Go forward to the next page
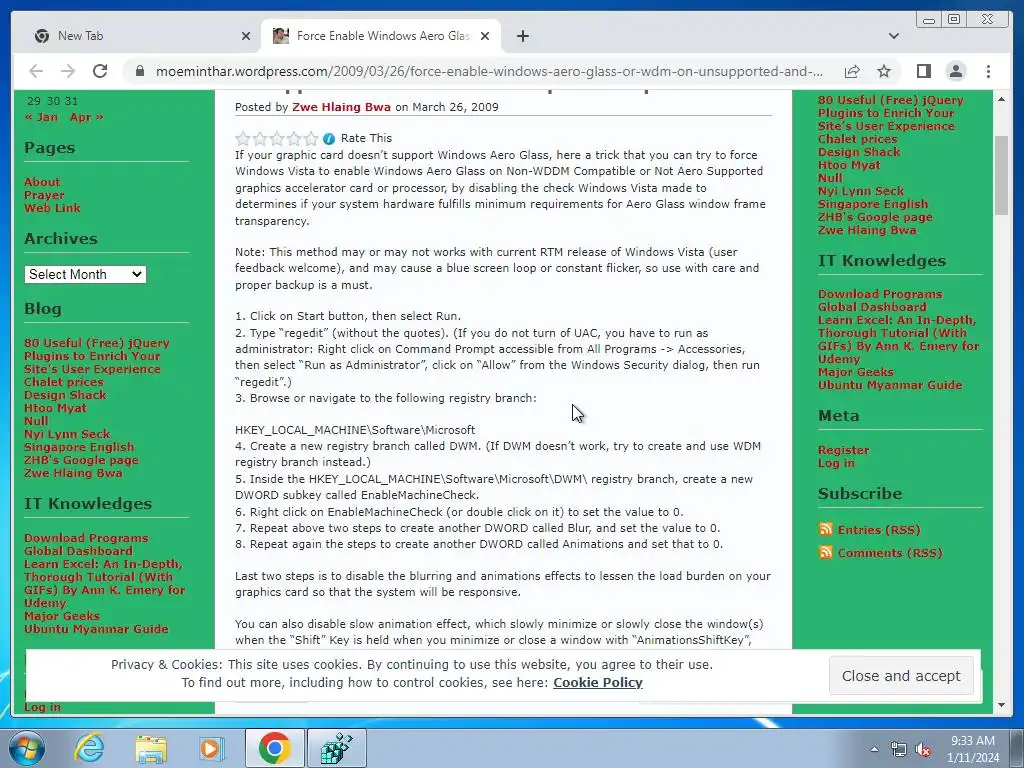1024x768 pixels. coord(67,71)
